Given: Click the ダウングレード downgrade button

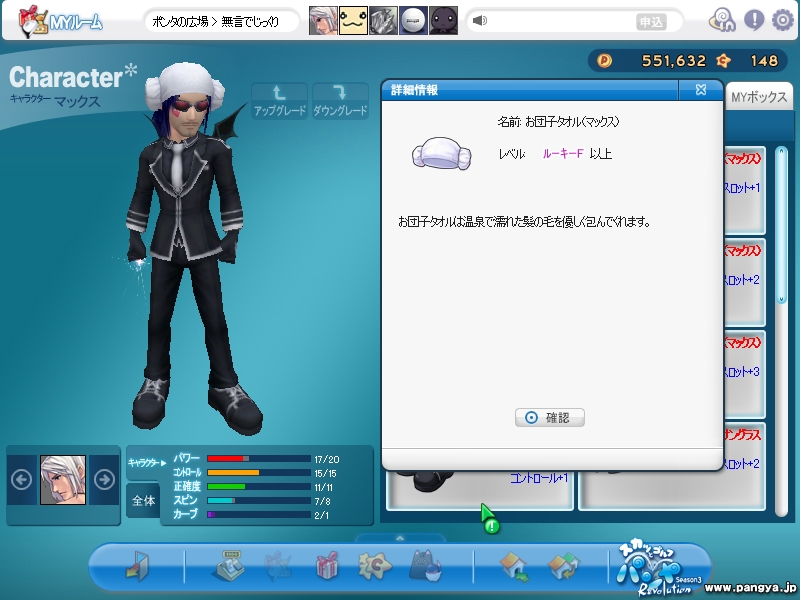Looking at the screenshot, I should click(x=340, y=101).
